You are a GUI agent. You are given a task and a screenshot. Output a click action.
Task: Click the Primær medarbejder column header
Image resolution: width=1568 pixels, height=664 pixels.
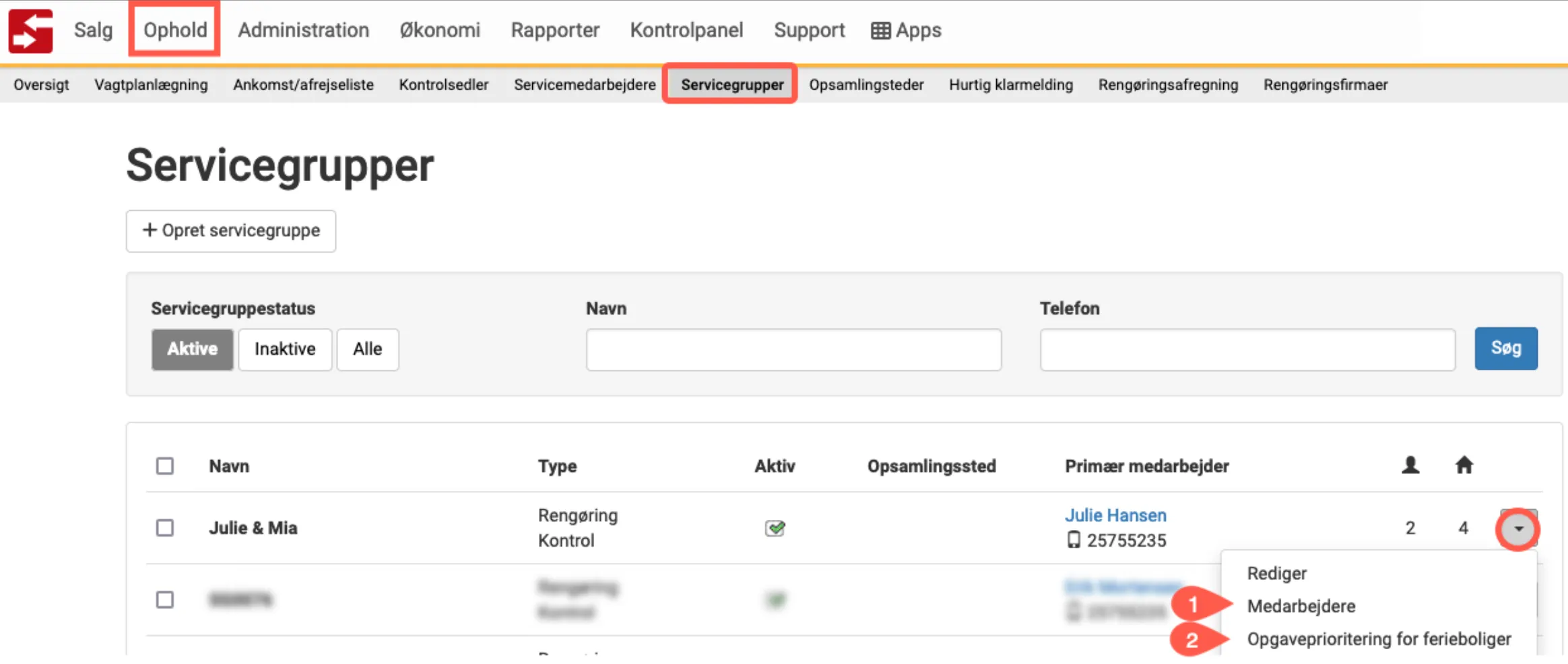(x=1147, y=466)
